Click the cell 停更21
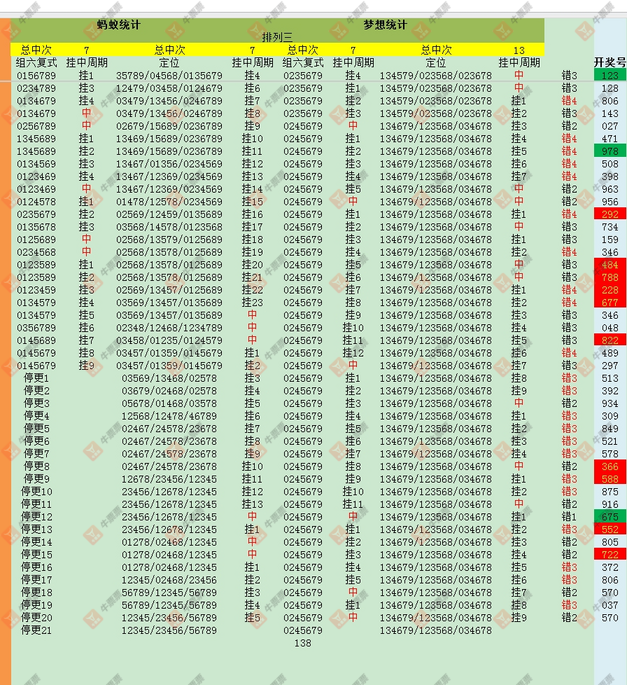Image resolution: width=627 pixels, height=685 pixels. pos(36,630)
